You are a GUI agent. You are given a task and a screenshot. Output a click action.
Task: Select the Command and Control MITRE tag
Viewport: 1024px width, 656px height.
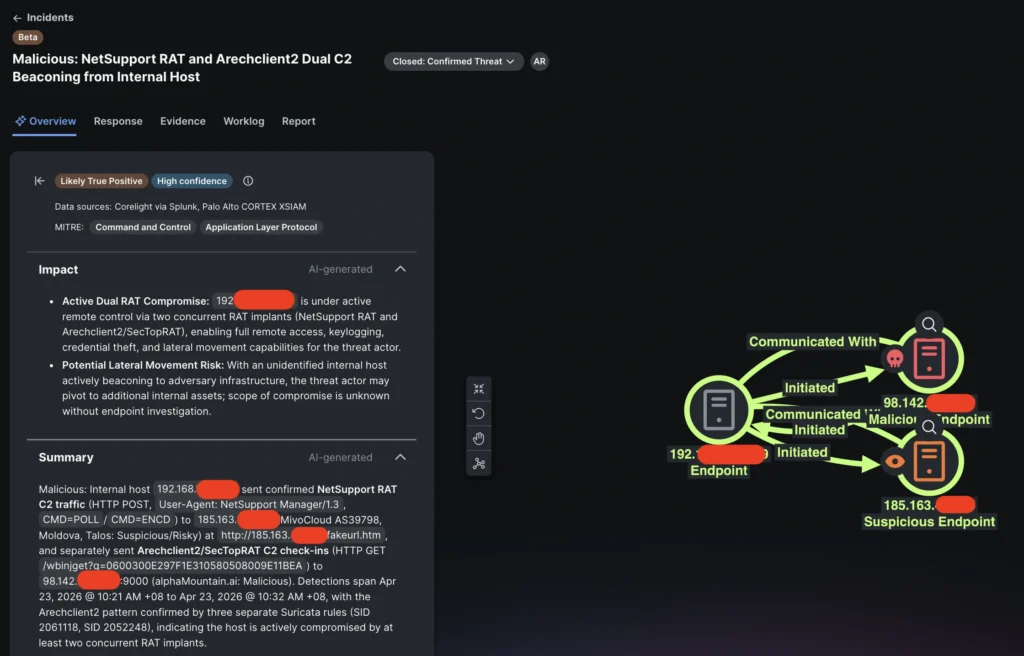[x=143, y=227]
